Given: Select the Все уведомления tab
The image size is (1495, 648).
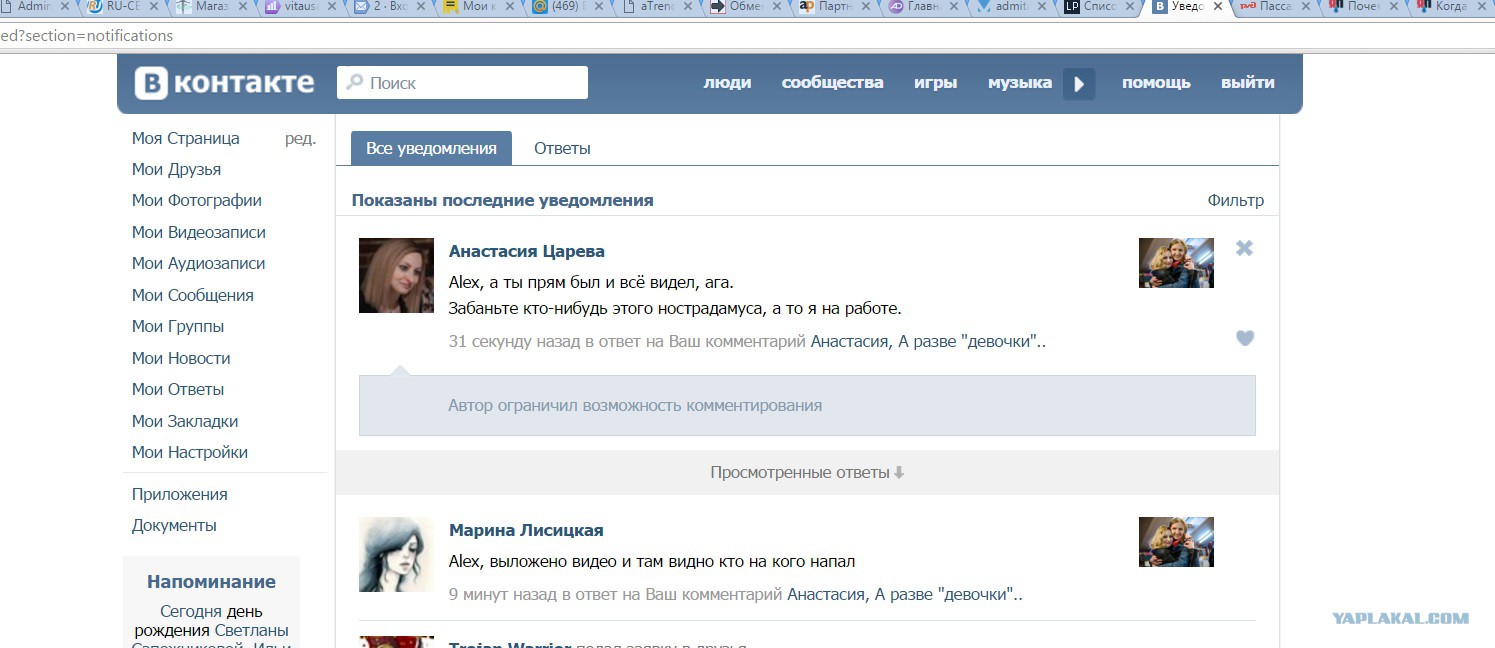Looking at the screenshot, I should click(431, 148).
